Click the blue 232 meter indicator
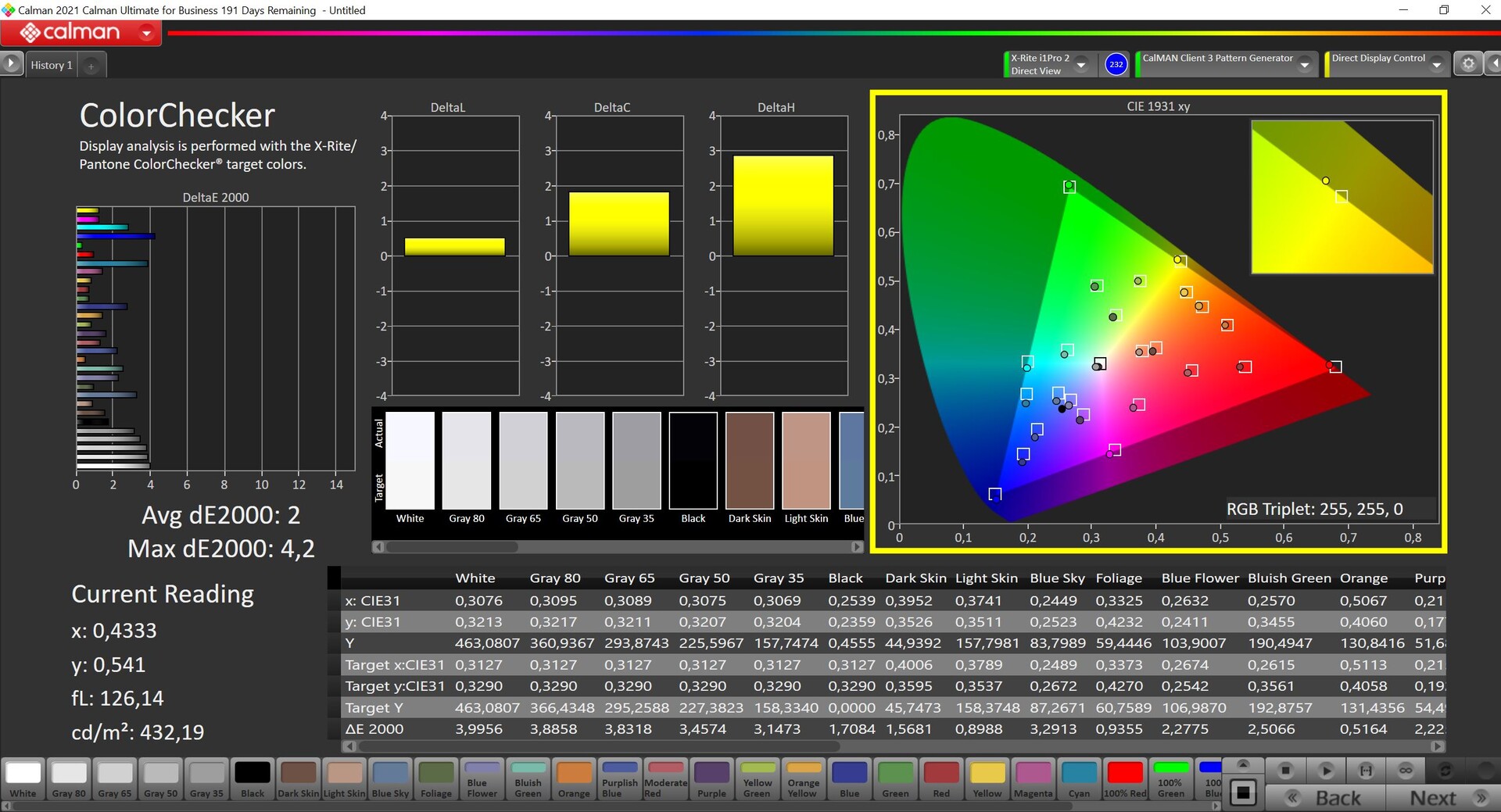 point(1116,64)
